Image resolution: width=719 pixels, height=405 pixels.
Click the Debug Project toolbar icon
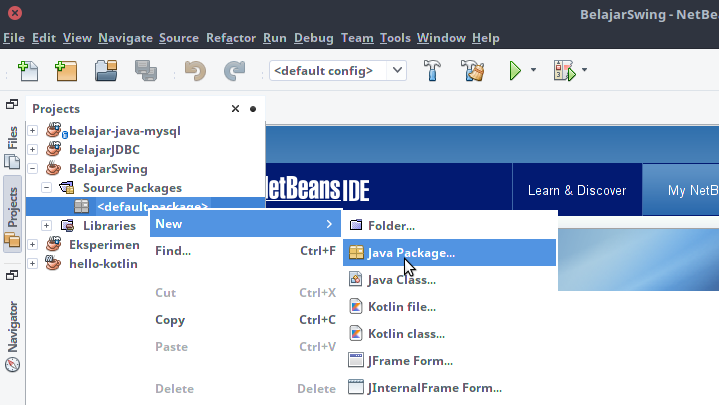tap(564, 71)
